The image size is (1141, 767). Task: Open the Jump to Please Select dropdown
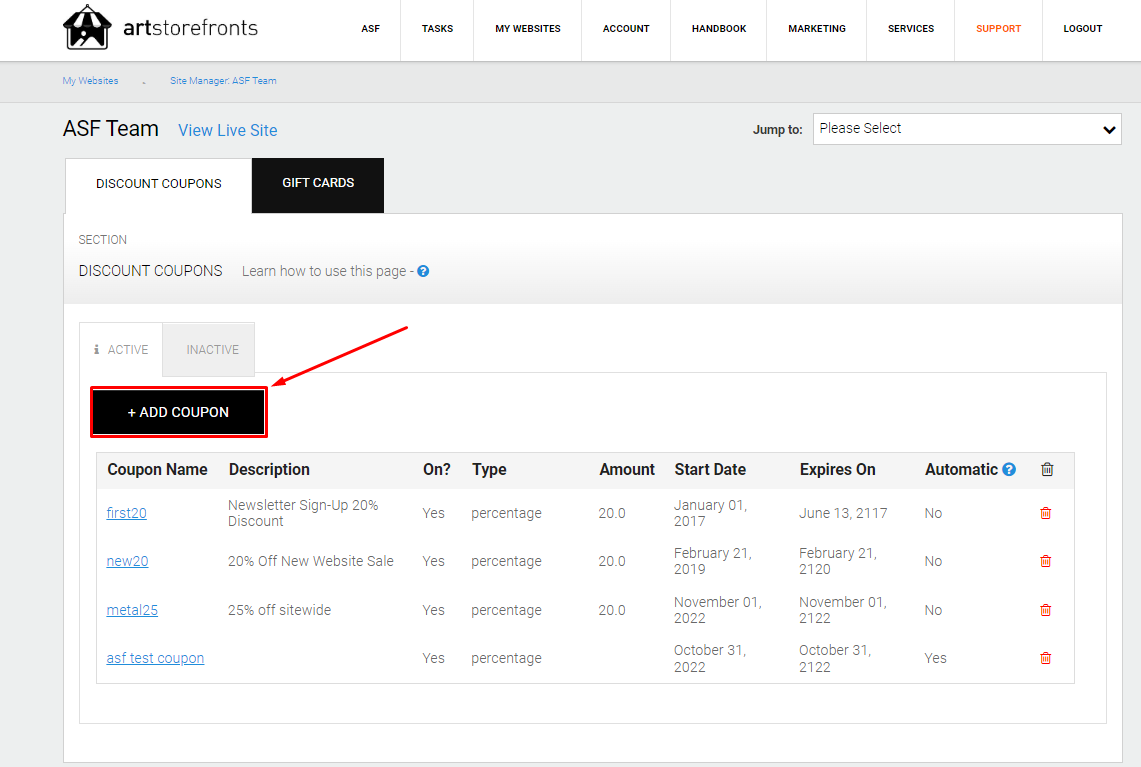click(967, 129)
